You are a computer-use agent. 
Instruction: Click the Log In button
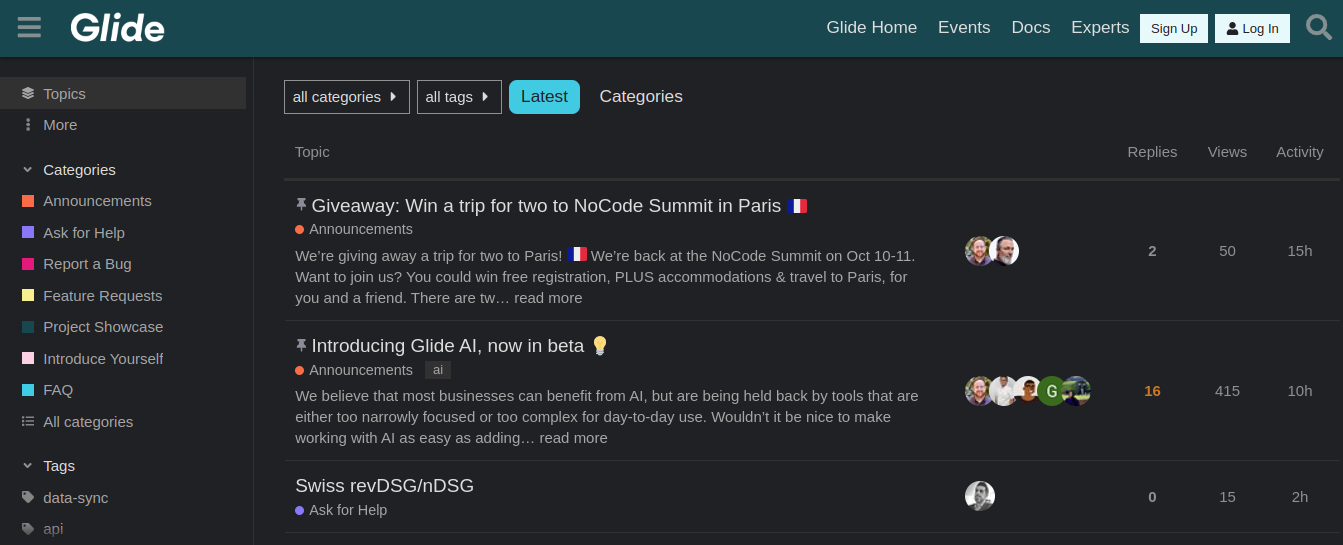[1252, 28]
